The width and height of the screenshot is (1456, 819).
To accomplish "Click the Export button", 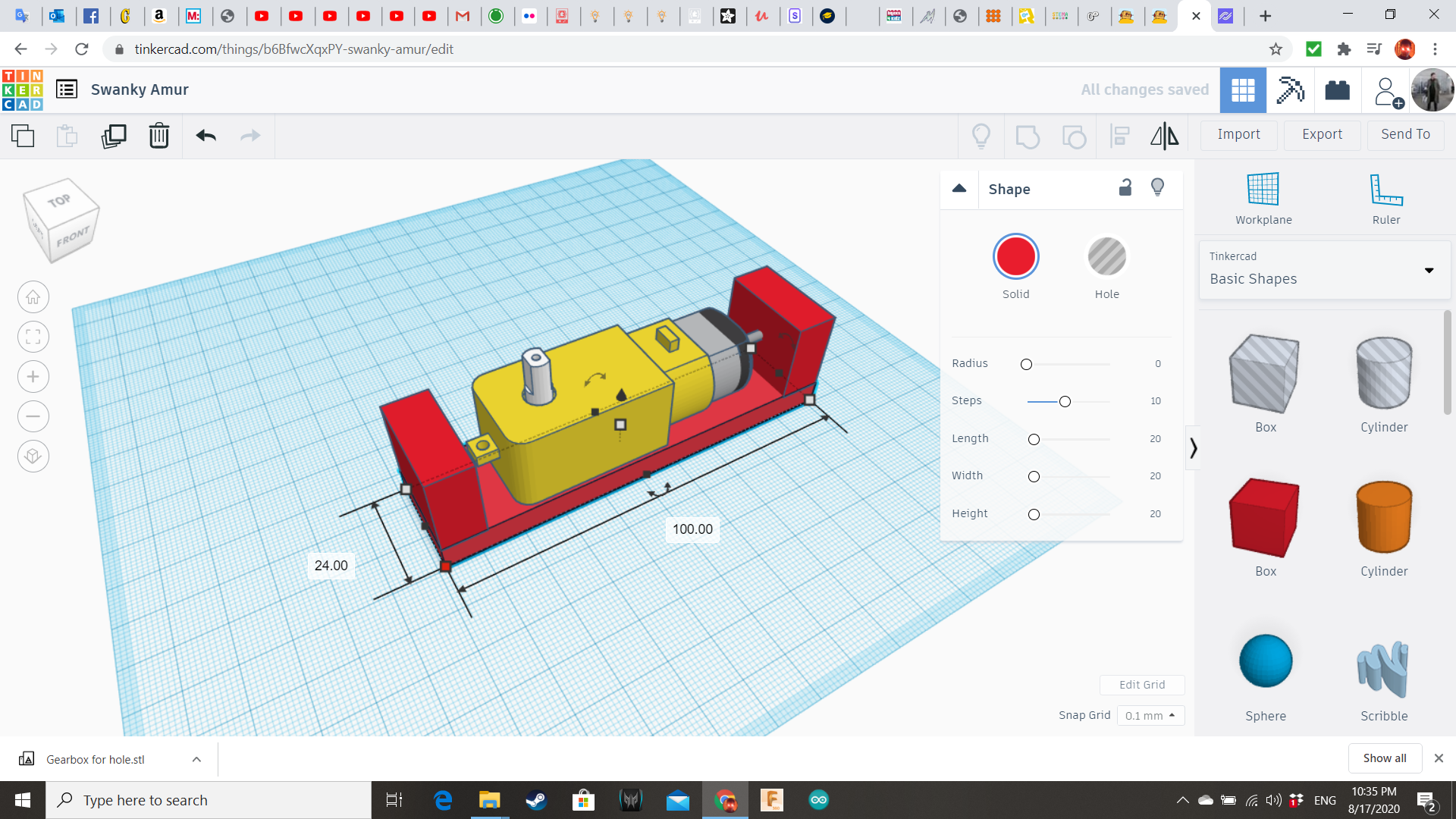I will pos(1322,134).
